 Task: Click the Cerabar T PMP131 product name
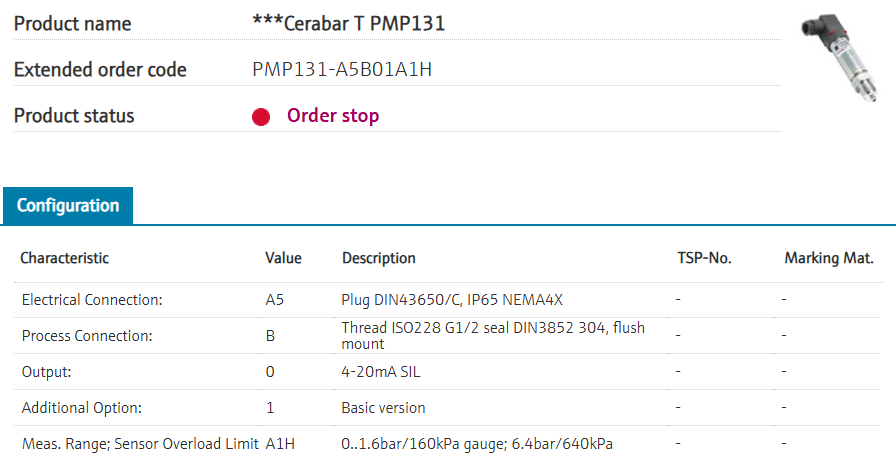coord(349,23)
